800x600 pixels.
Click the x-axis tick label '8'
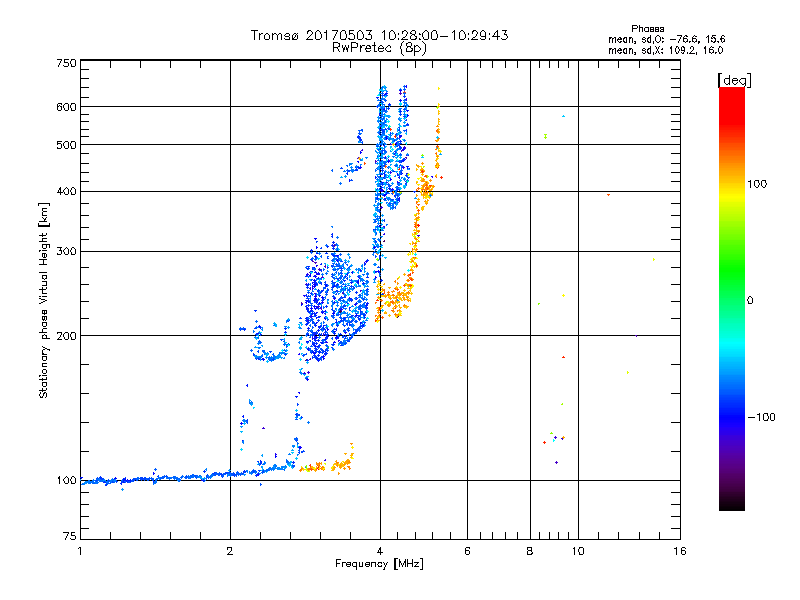pos(530,551)
